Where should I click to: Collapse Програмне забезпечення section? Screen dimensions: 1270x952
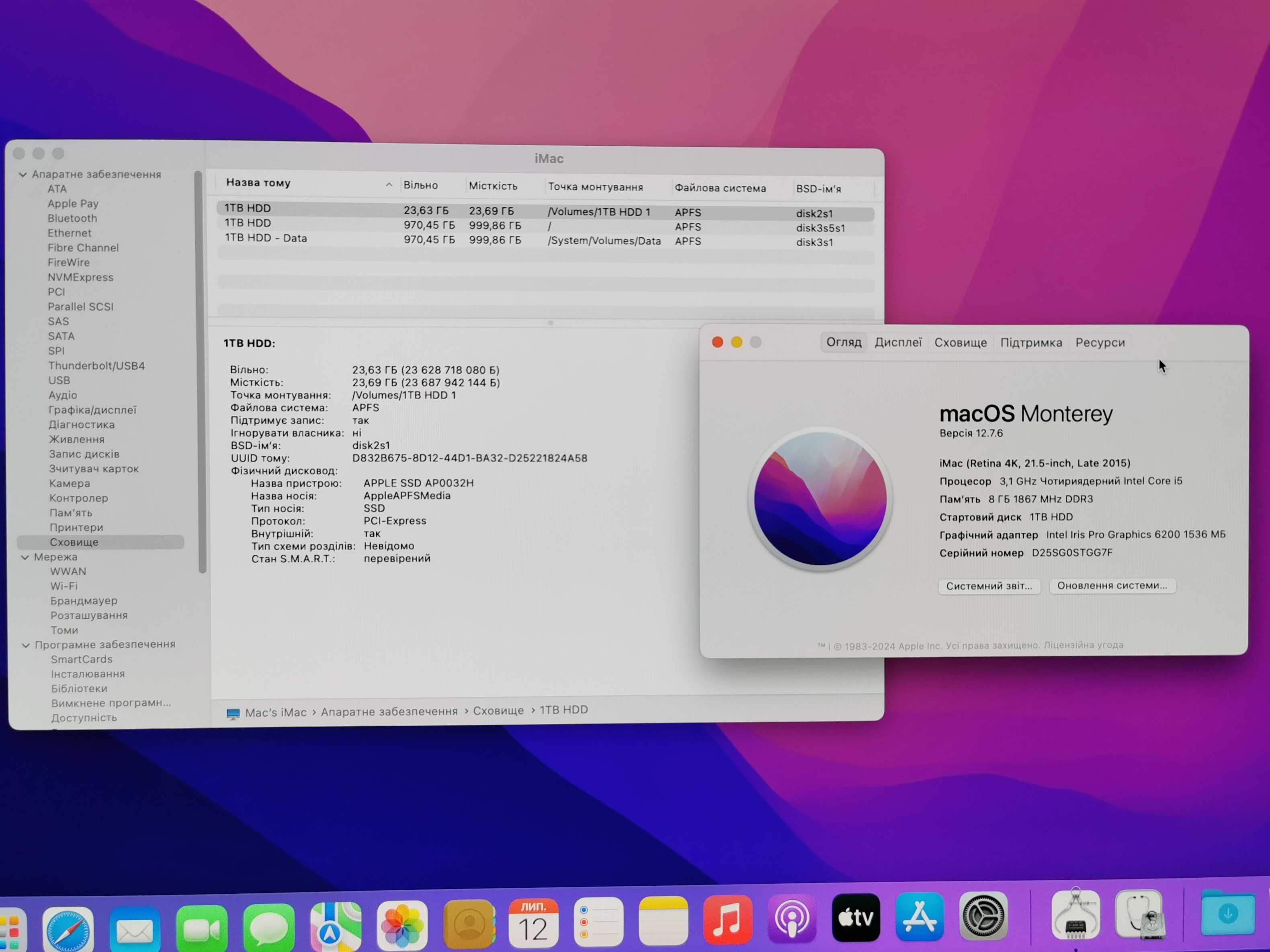[x=26, y=645]
